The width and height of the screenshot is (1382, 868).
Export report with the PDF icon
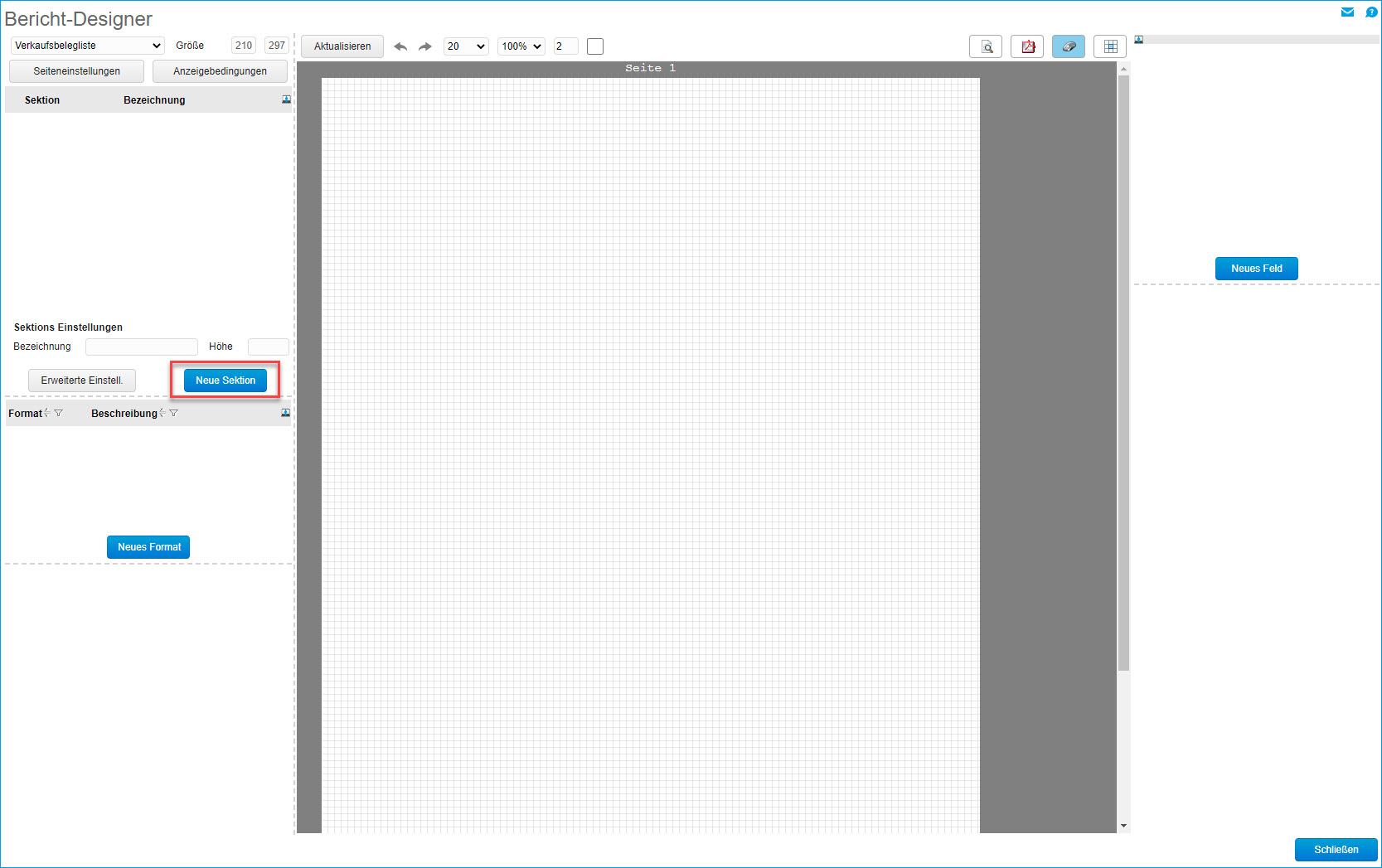click(1027, 46)
